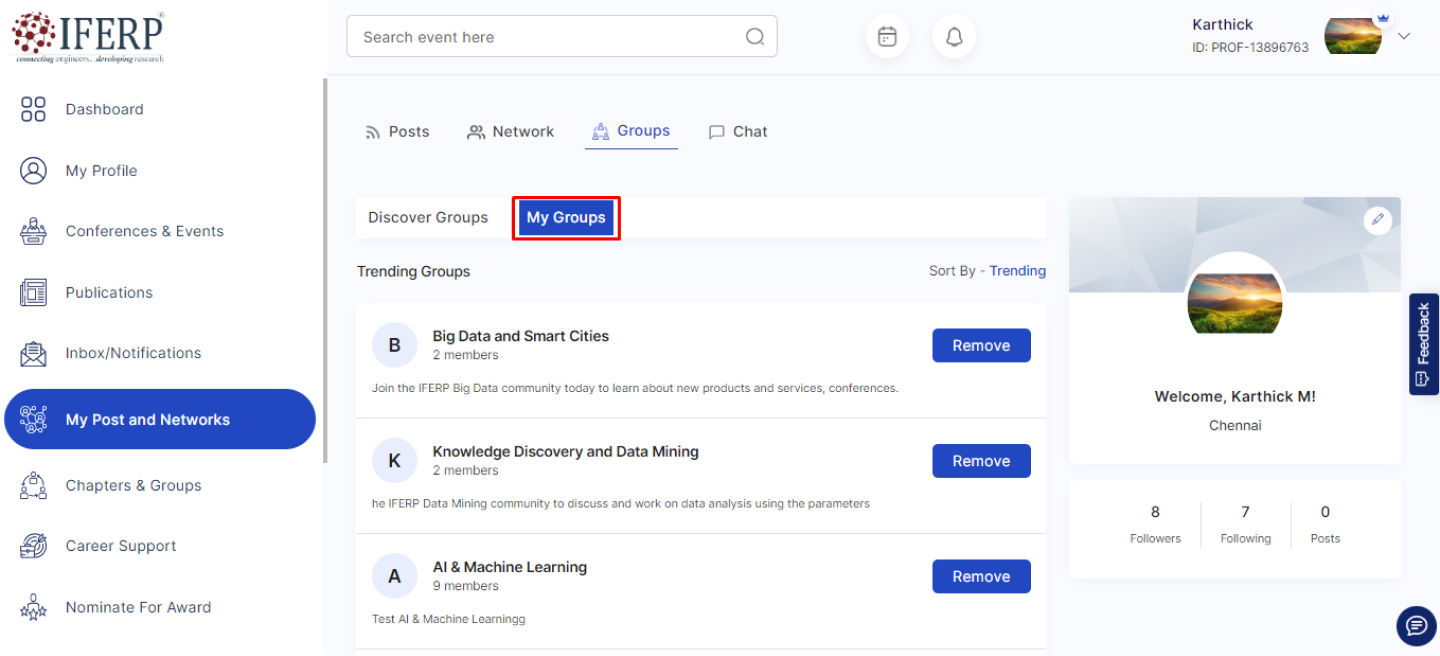Expand the user account dropdown chevron
This screenshot has height=656, width=1440.
1404,36
